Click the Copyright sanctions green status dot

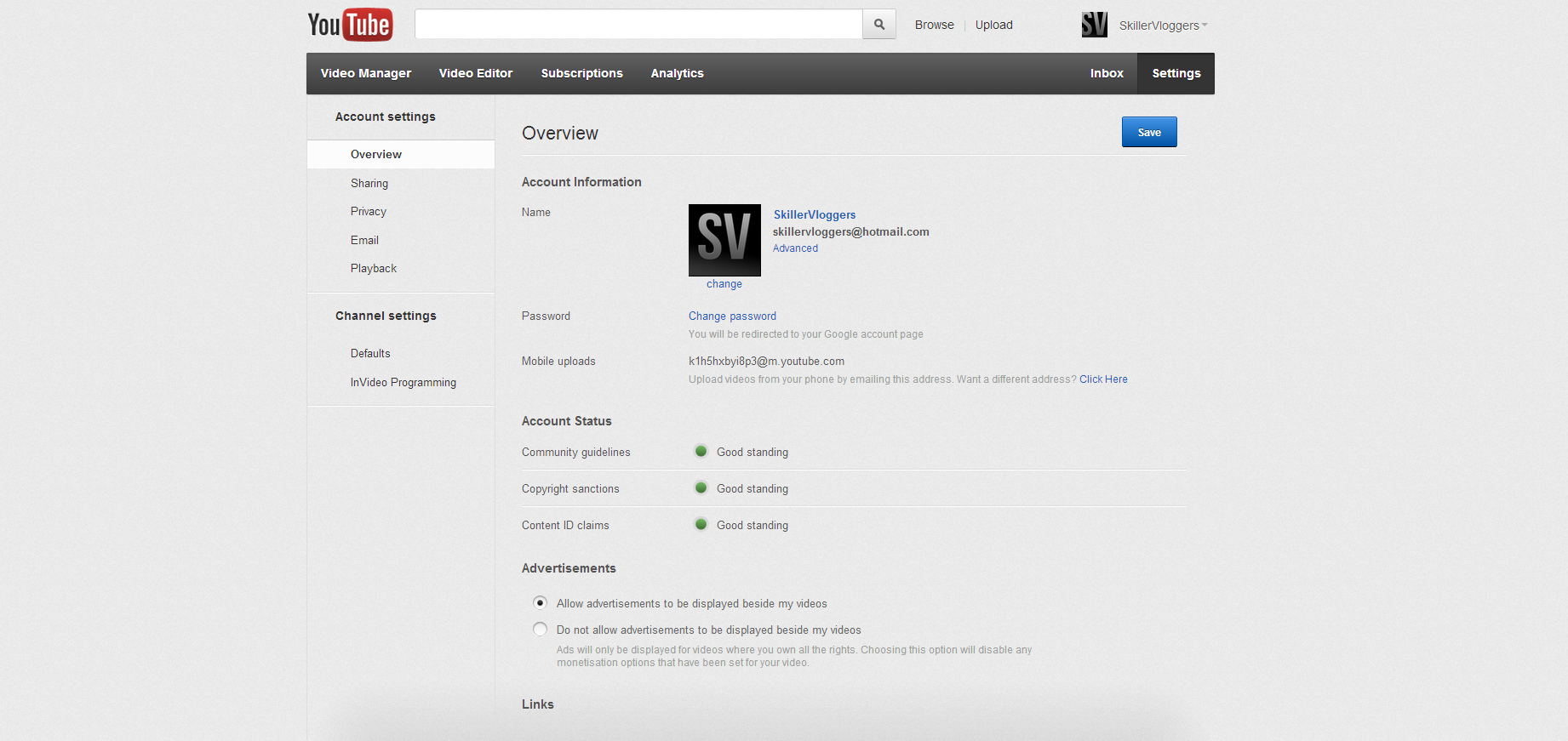(701, 487)
